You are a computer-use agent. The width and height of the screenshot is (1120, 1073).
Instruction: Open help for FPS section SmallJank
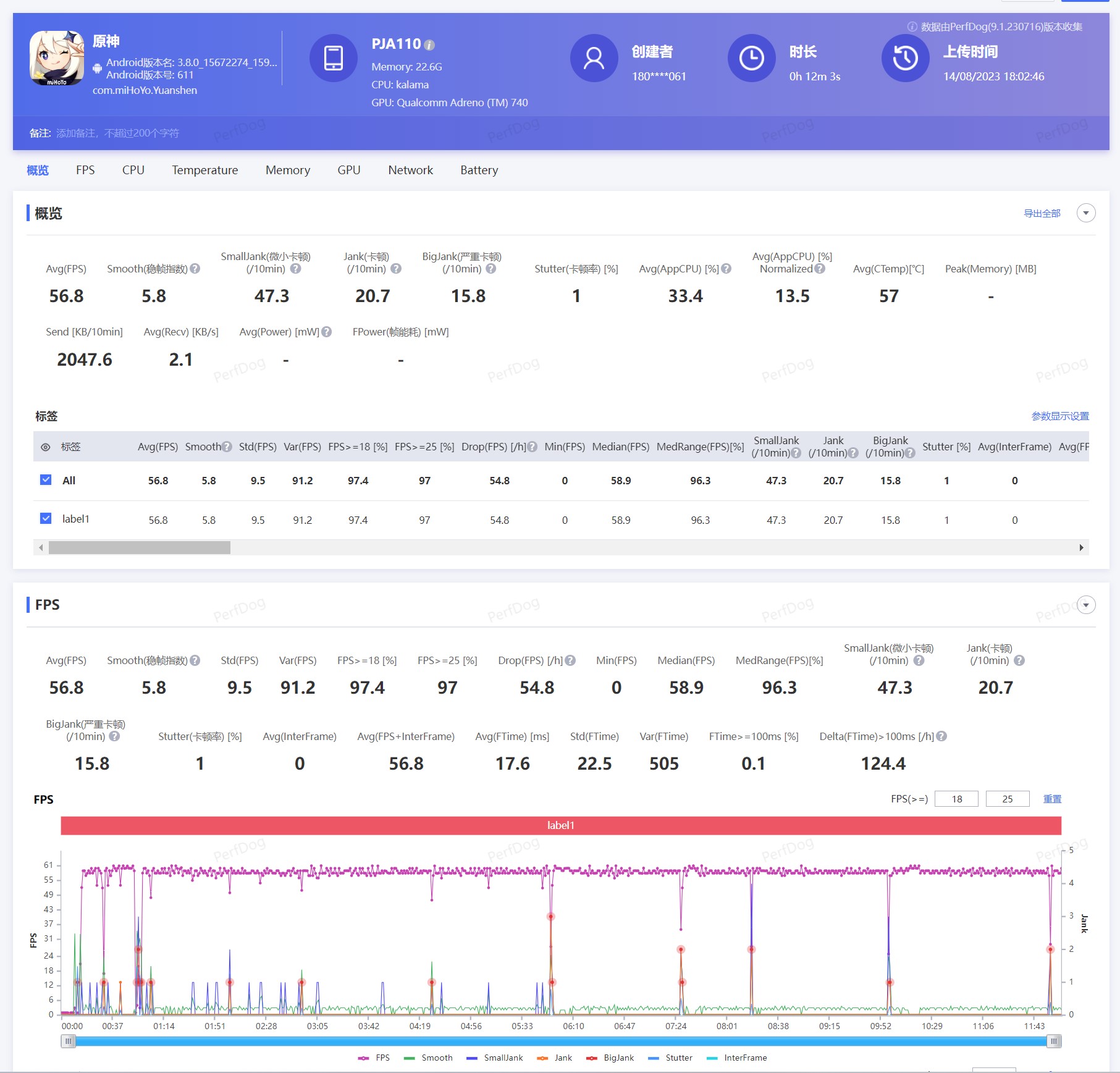point(919,660)
